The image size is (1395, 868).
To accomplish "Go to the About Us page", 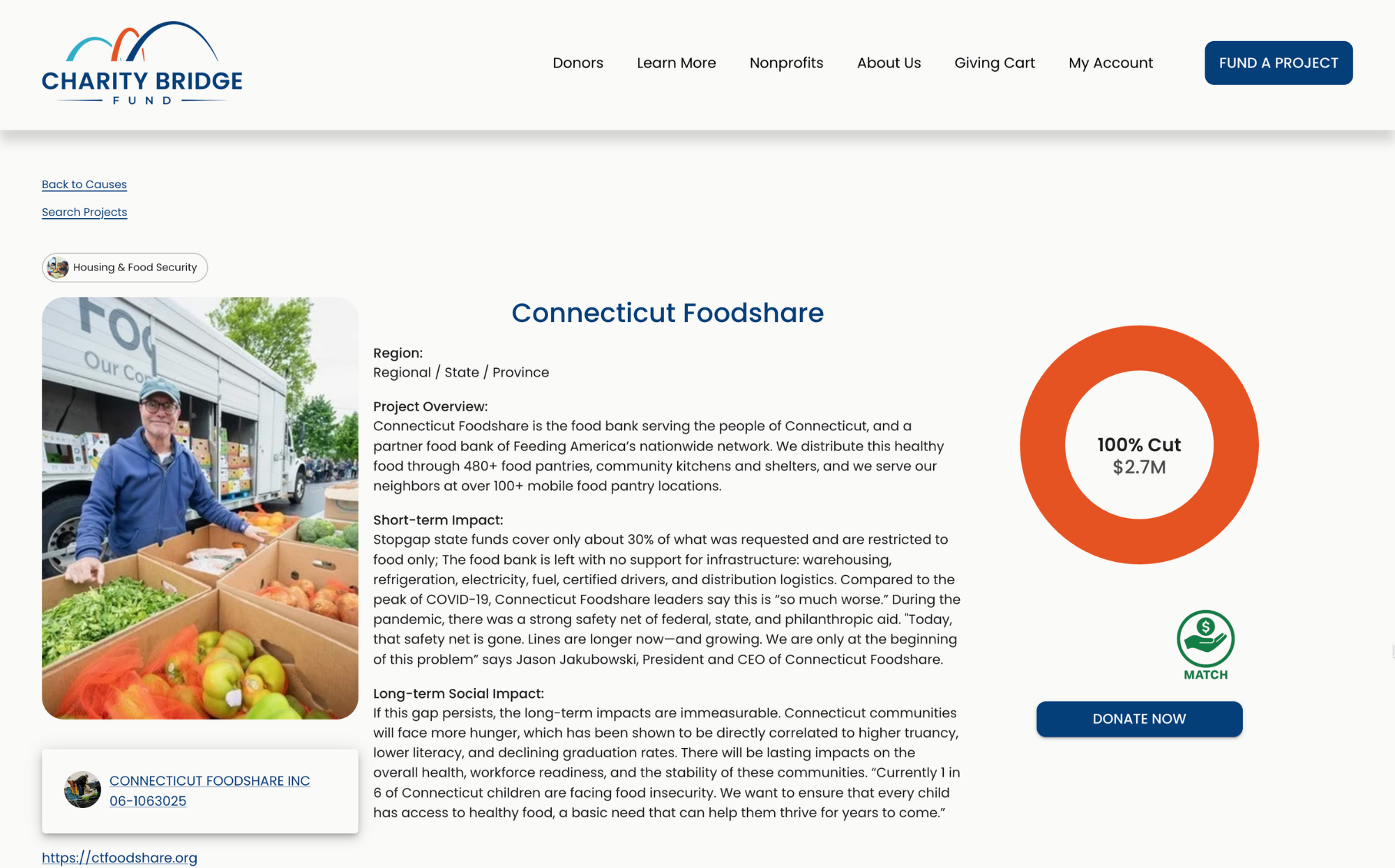I will click(x=889, y=63).
